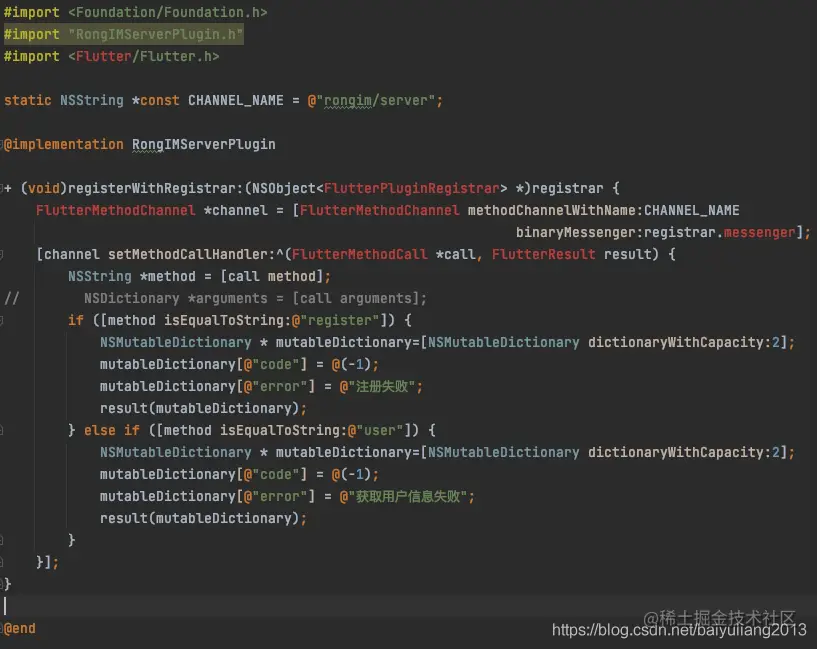Click CHANNEL_NAME argument after methodChannelWithName:
The height and width of the screenshot is (649, 817).
coord(692,210)
